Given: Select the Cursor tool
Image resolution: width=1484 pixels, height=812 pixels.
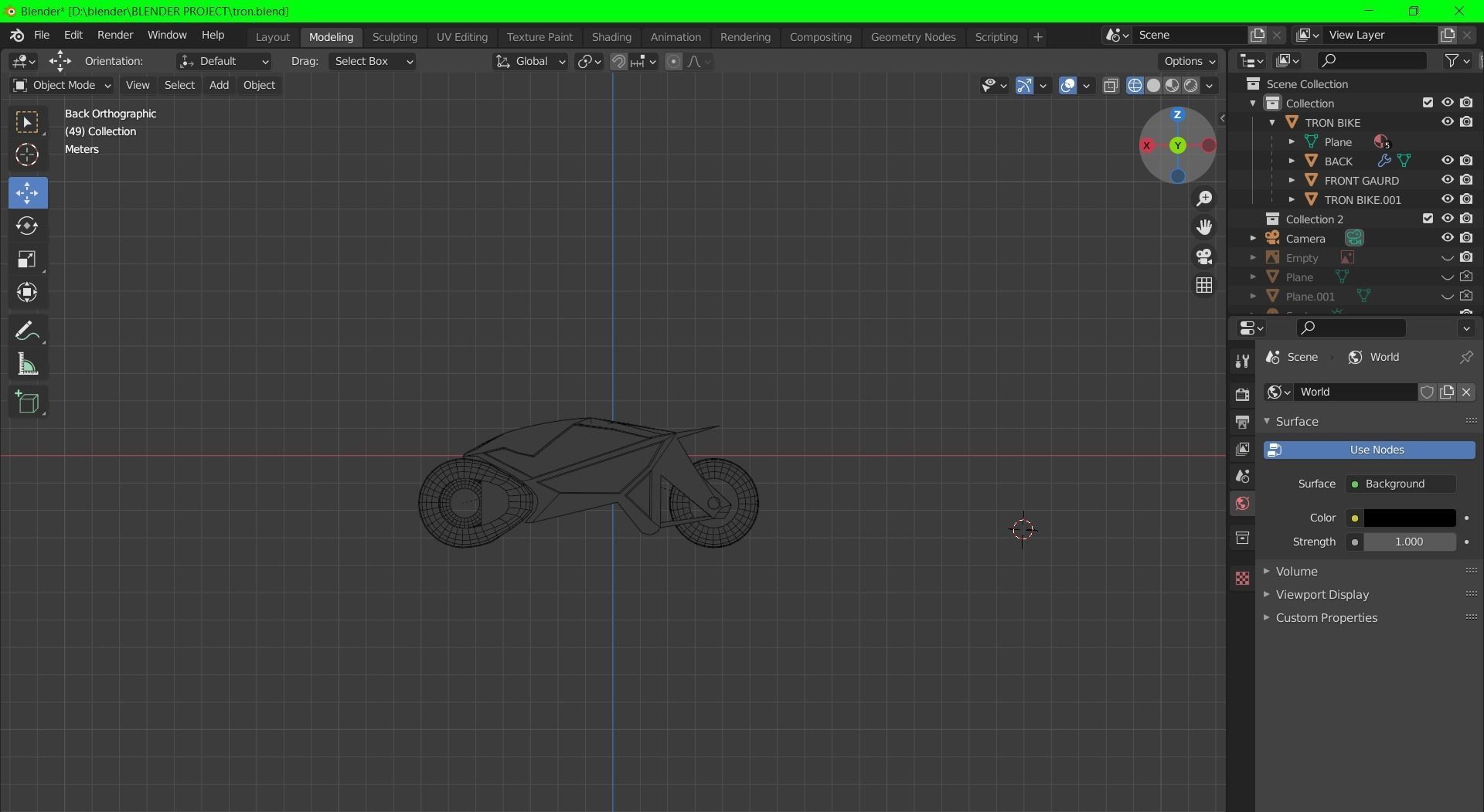Looking at the screenshot, I should click(x=28, y=155).
